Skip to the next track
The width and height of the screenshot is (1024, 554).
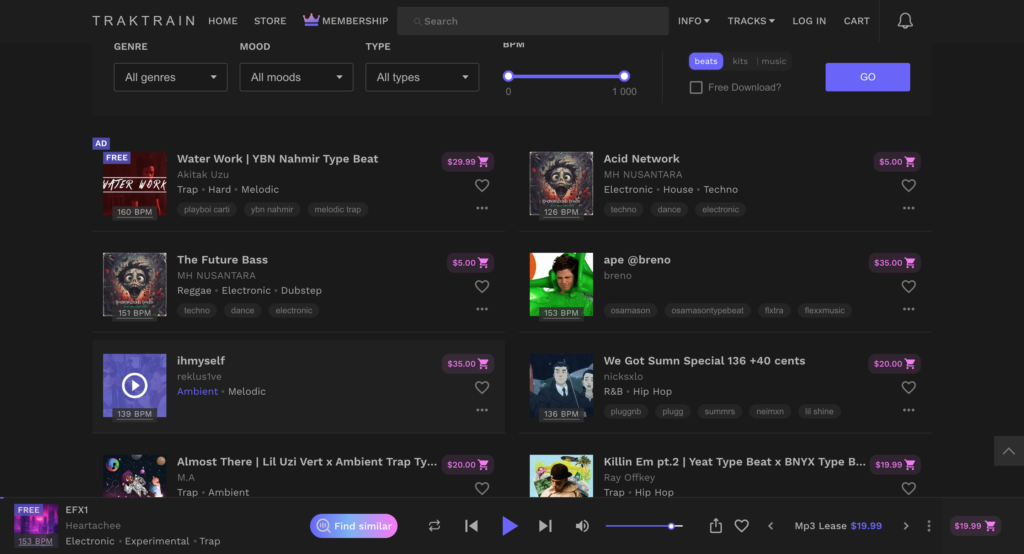[x=545, y=526]
